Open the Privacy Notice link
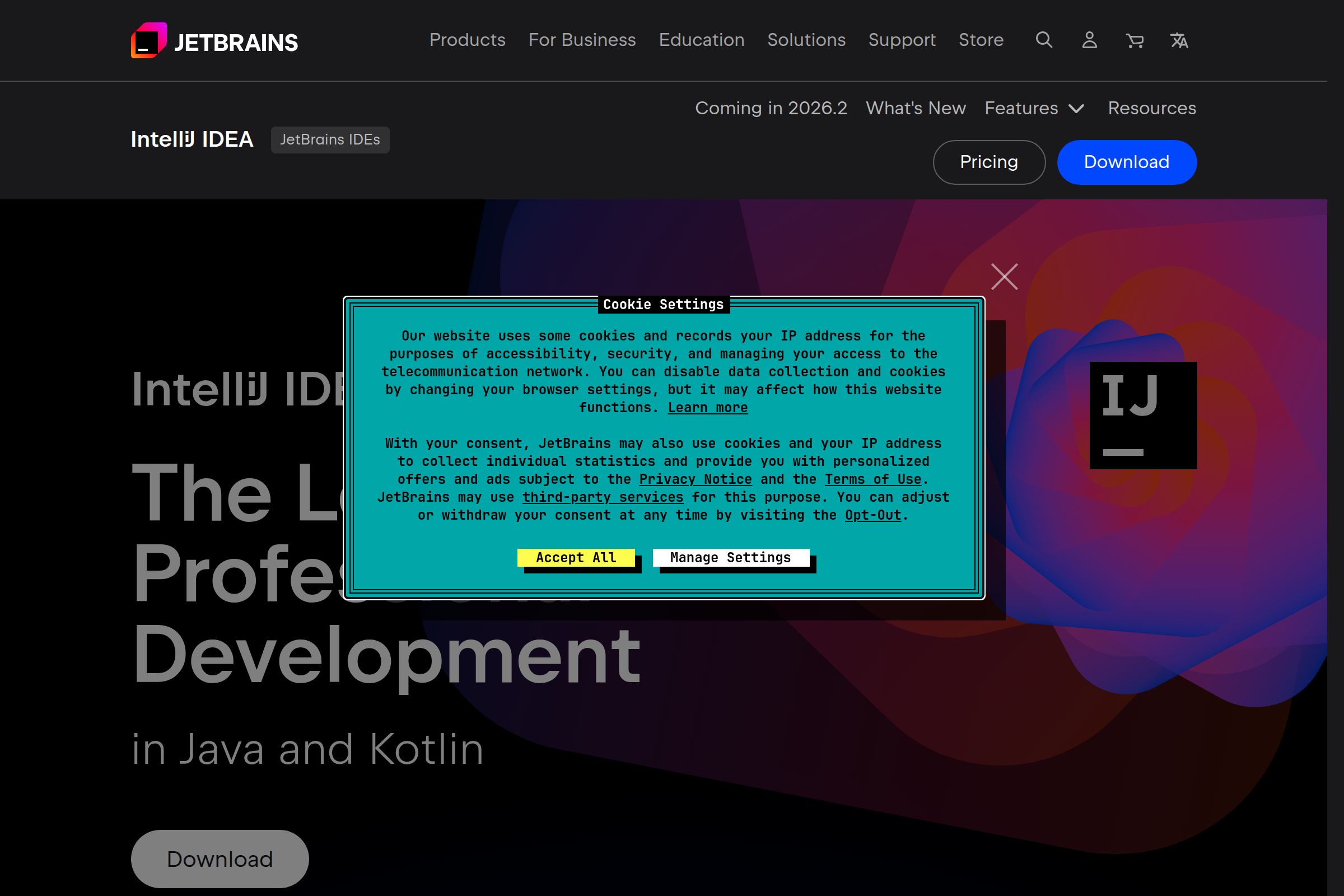The image size is (1344, 896). [x=696, y=479]
